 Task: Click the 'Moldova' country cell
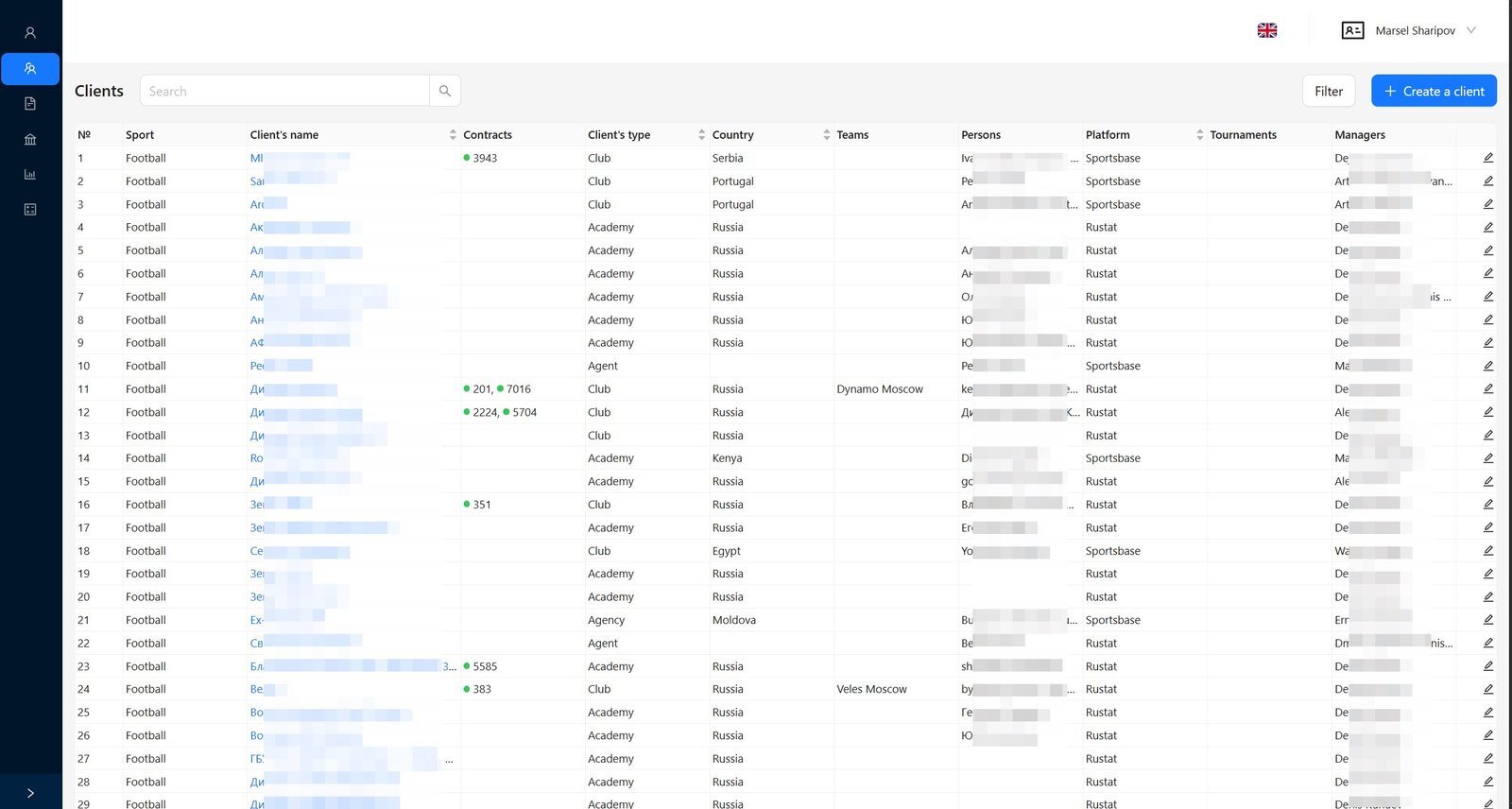(734, 620)
